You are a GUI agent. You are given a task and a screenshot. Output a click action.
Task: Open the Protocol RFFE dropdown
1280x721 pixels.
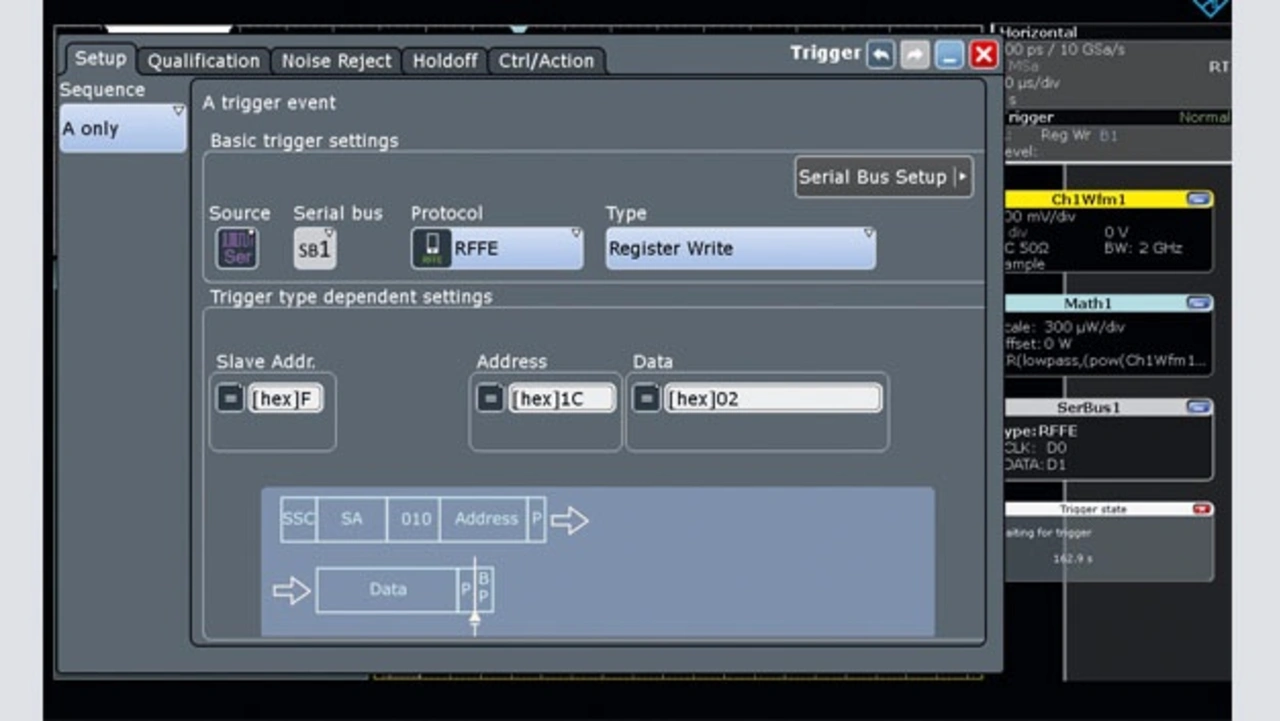click(497, 249)
